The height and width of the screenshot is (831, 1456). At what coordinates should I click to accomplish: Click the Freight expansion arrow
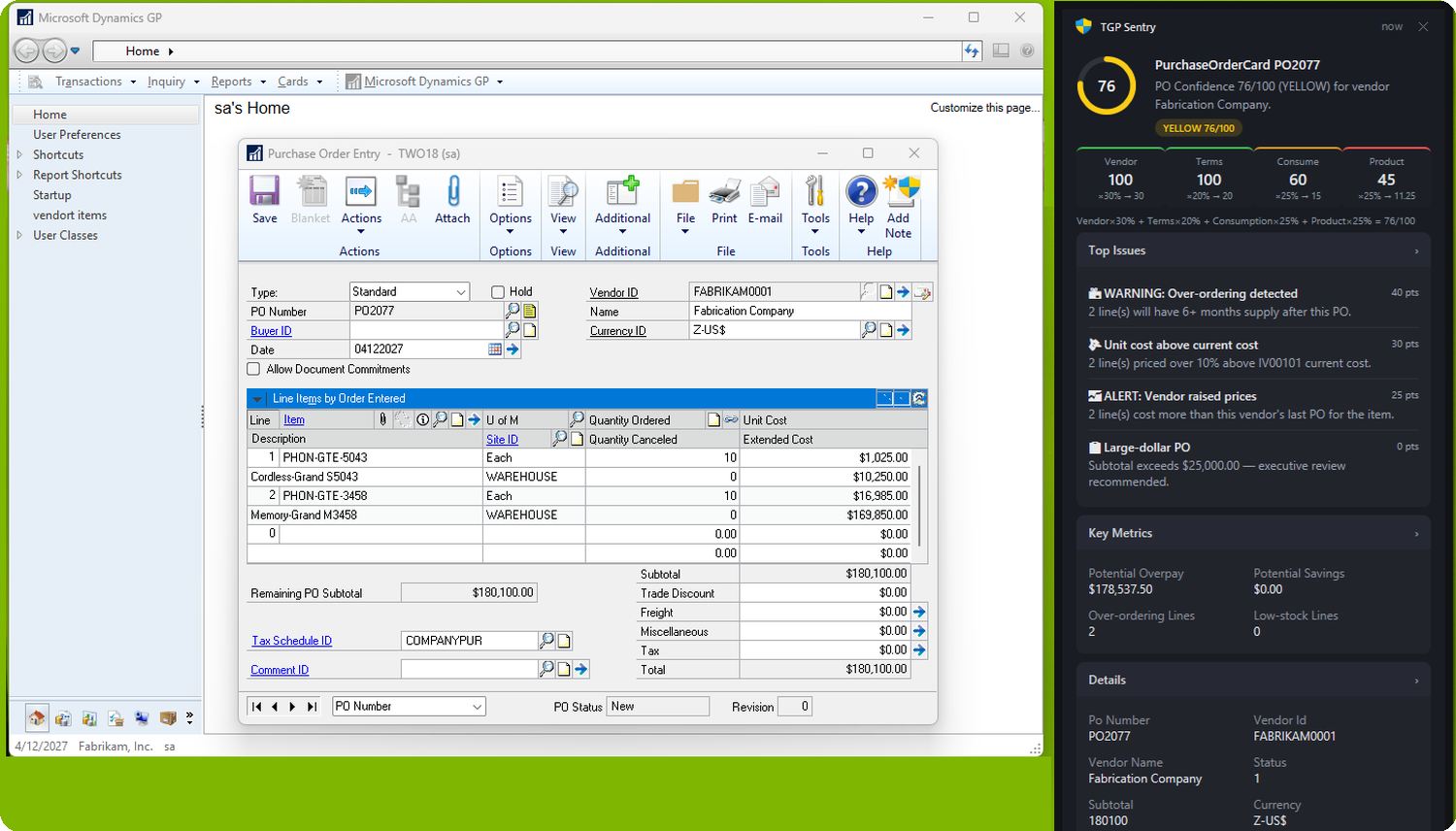[919, 612]
